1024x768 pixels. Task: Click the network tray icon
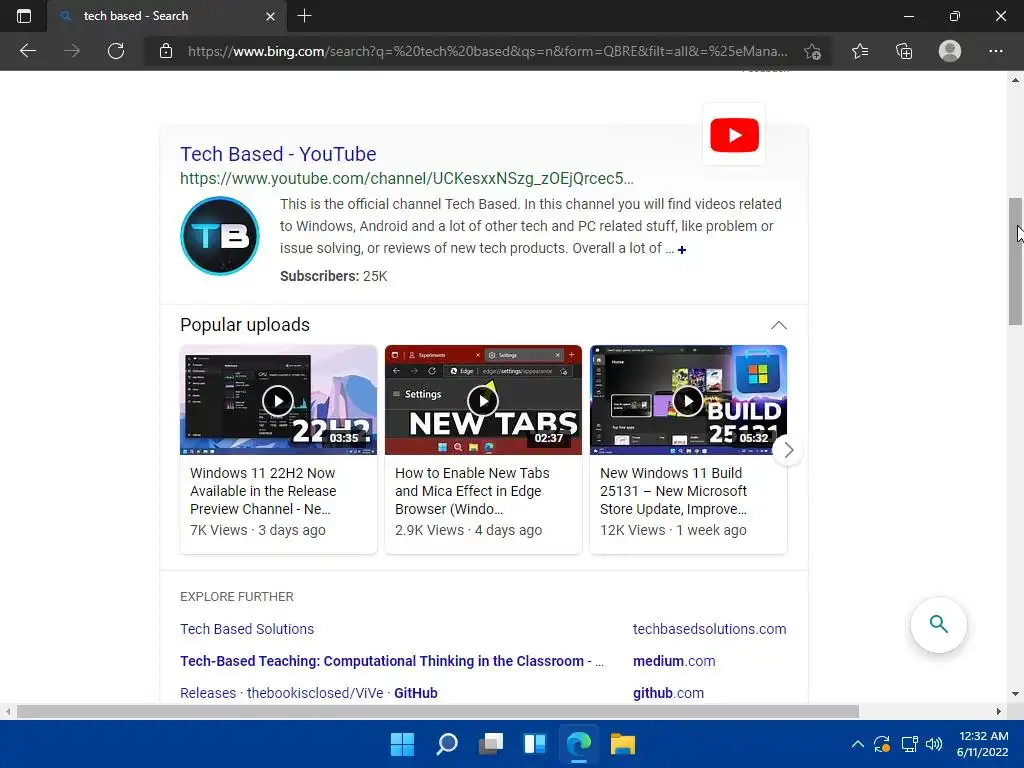[909, 744]
